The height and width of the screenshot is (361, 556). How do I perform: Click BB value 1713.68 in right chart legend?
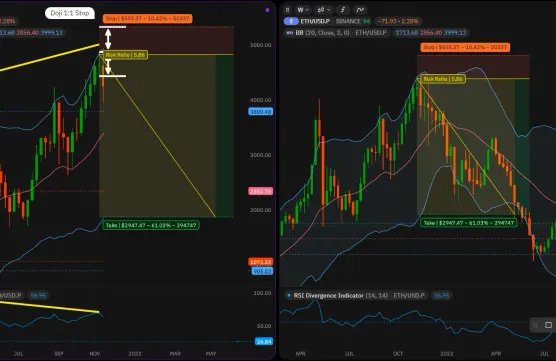(406, 33)
